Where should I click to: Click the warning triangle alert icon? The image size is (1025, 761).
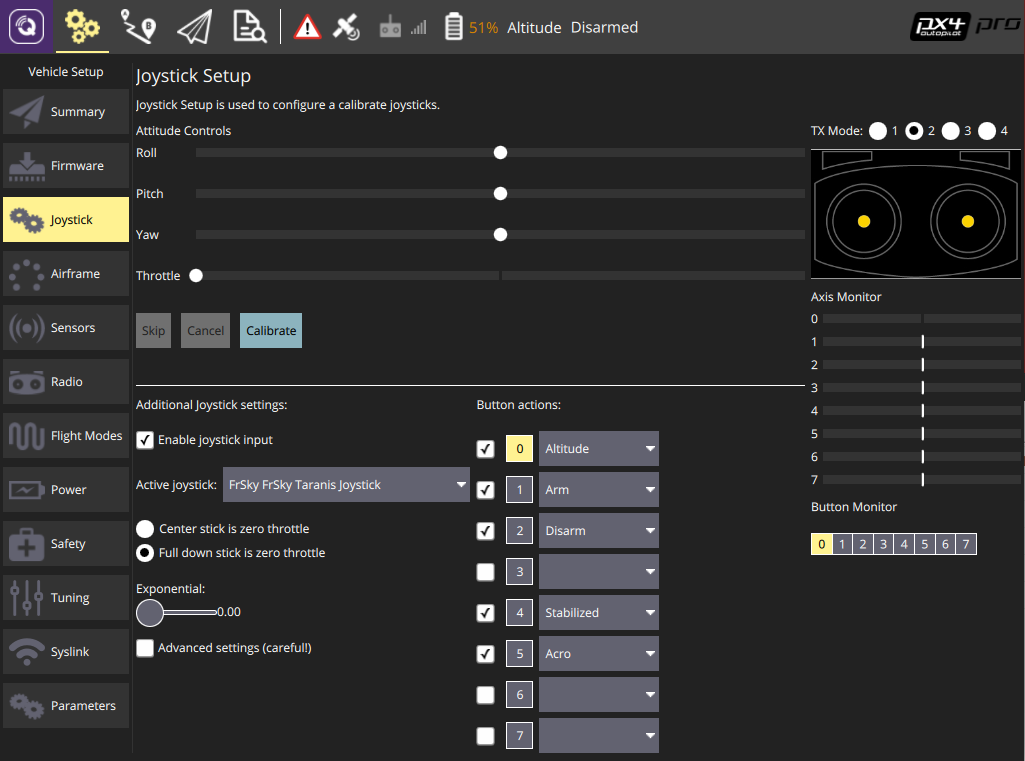pos(306,27)
